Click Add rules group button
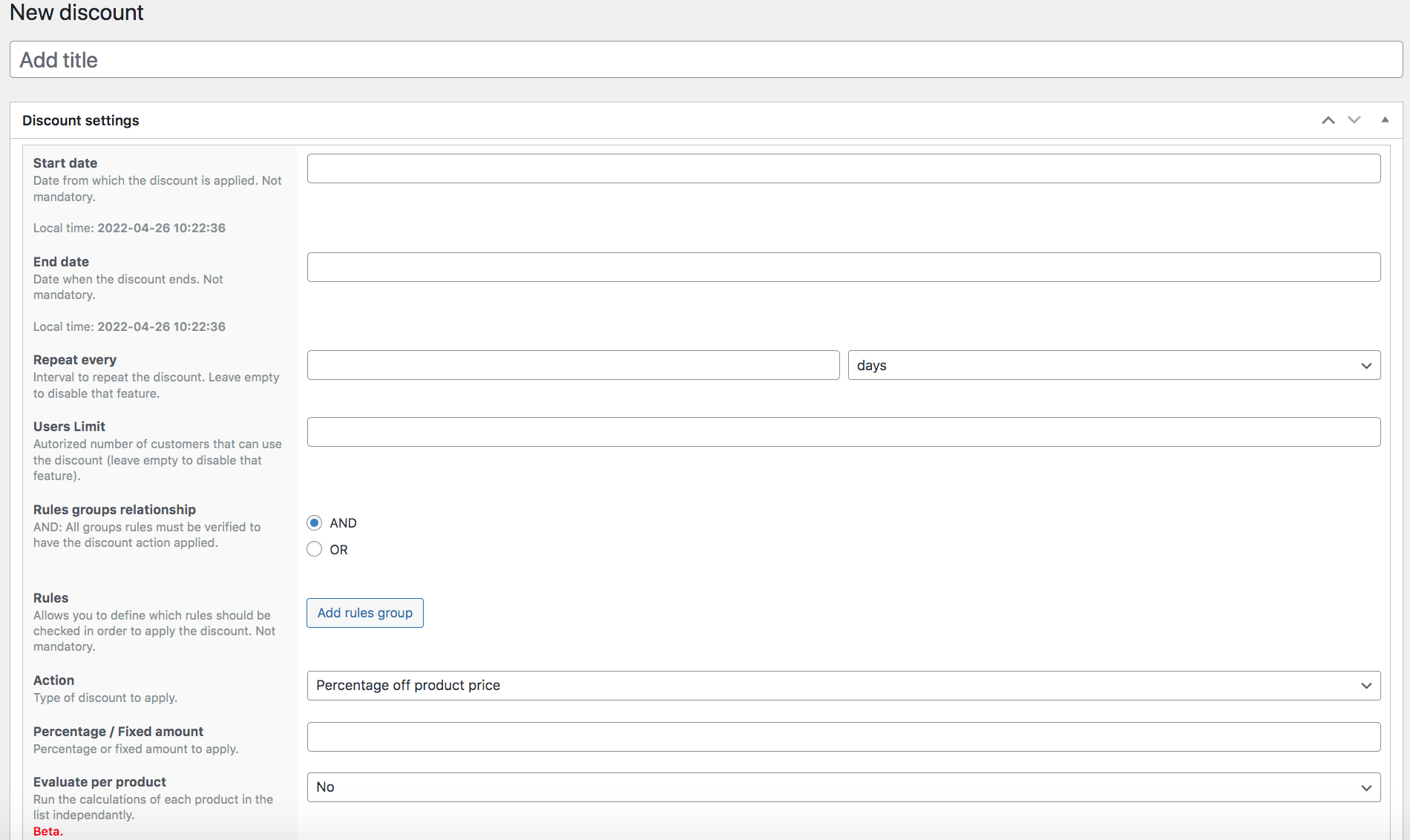Screen dimensions: 1410x840 pos(365,613)
